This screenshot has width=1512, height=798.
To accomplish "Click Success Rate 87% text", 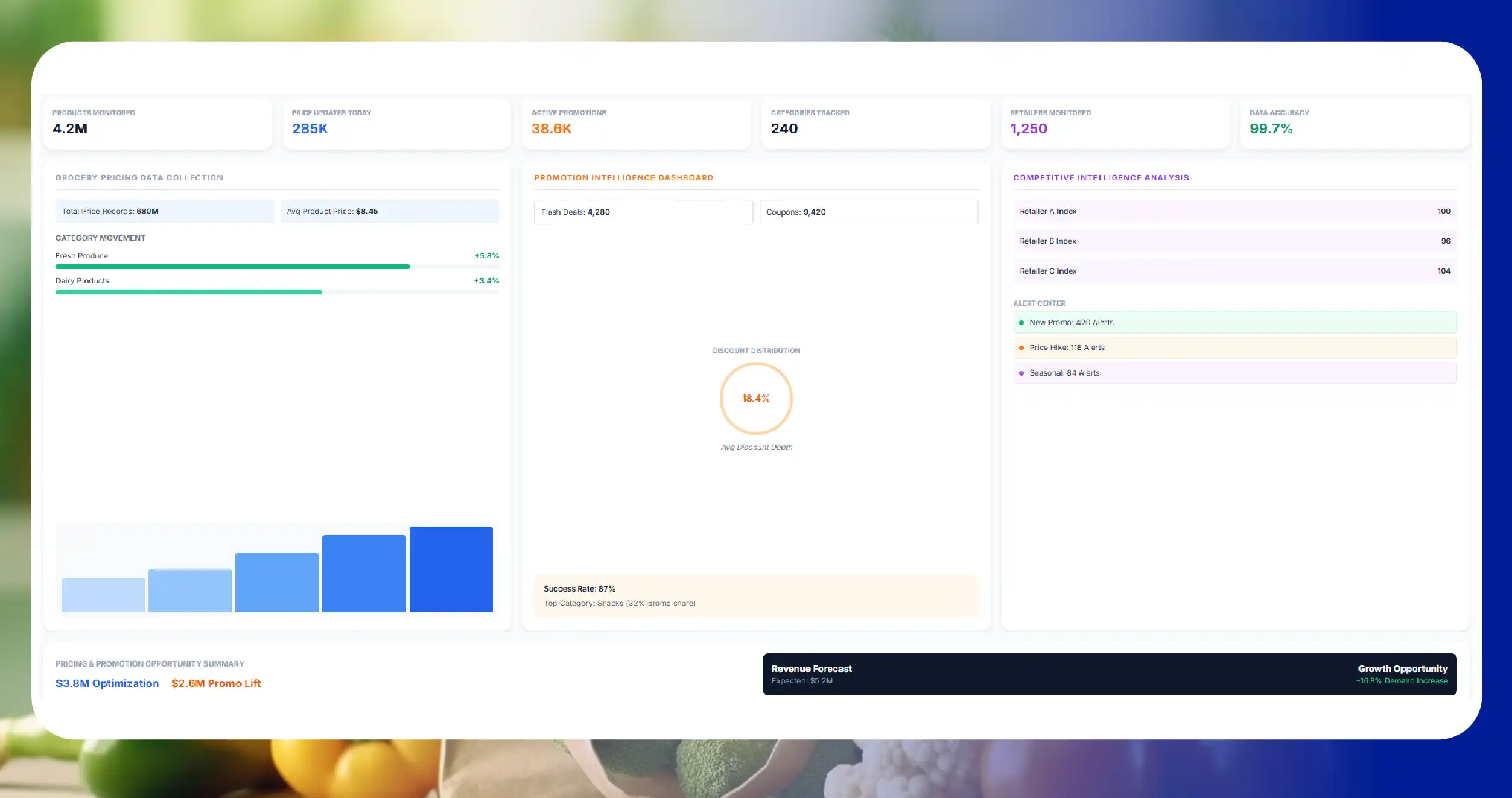I will tap(579, 589).
